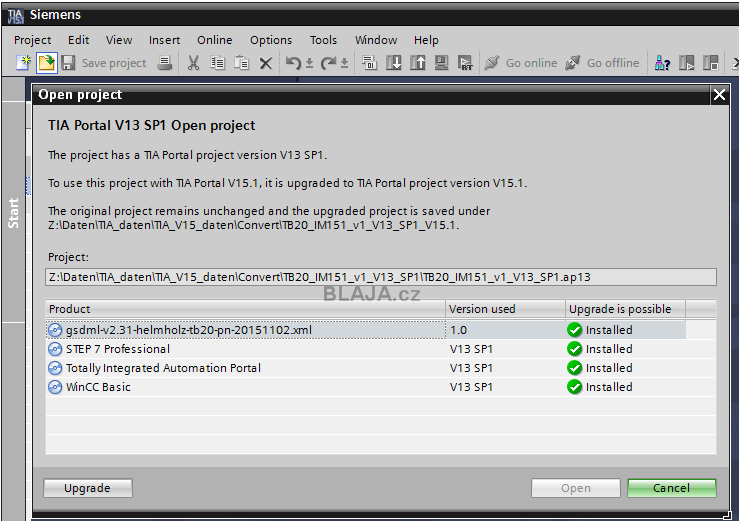
Task: Open the Edit menu
Action: [x=78, y=40]
